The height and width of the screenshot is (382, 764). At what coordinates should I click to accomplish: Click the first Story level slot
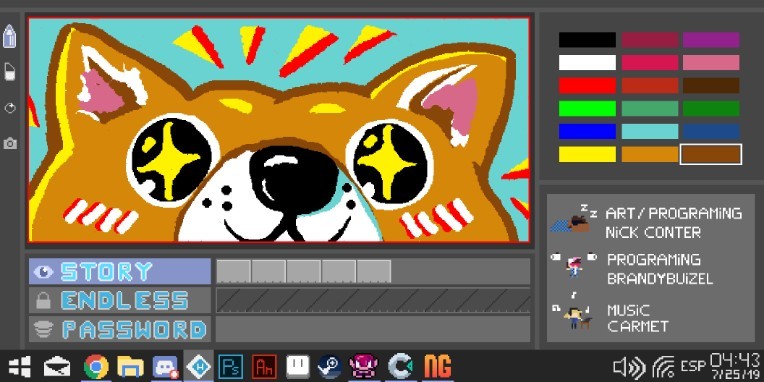click(x=233, y=271)
